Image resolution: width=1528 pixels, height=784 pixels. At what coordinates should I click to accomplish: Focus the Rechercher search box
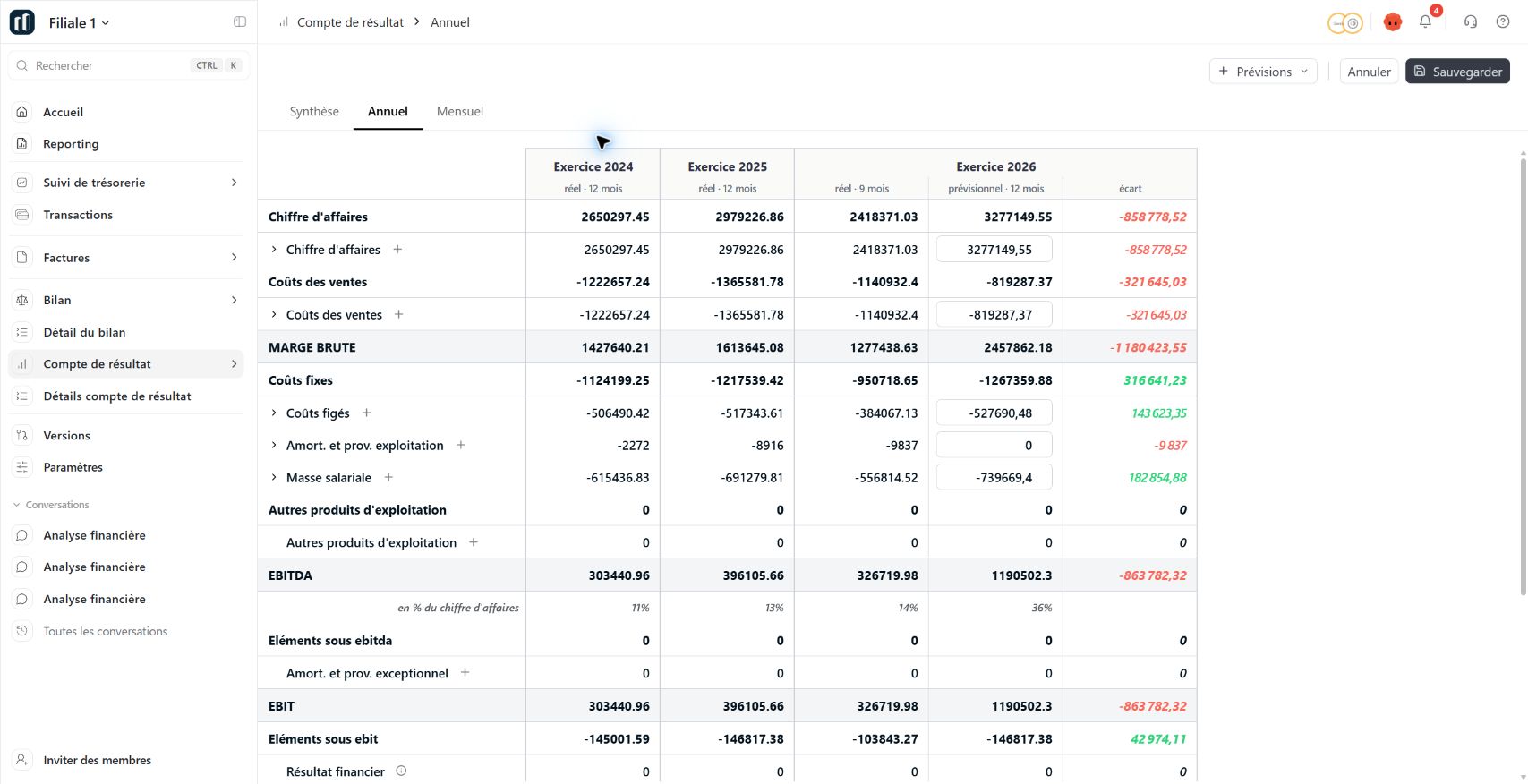(x=129, y=65)
